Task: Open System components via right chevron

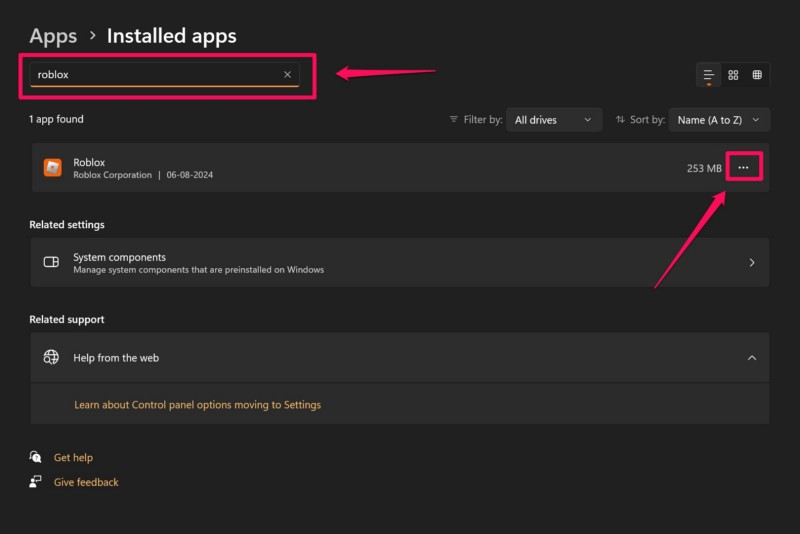Action: point(752,263)
